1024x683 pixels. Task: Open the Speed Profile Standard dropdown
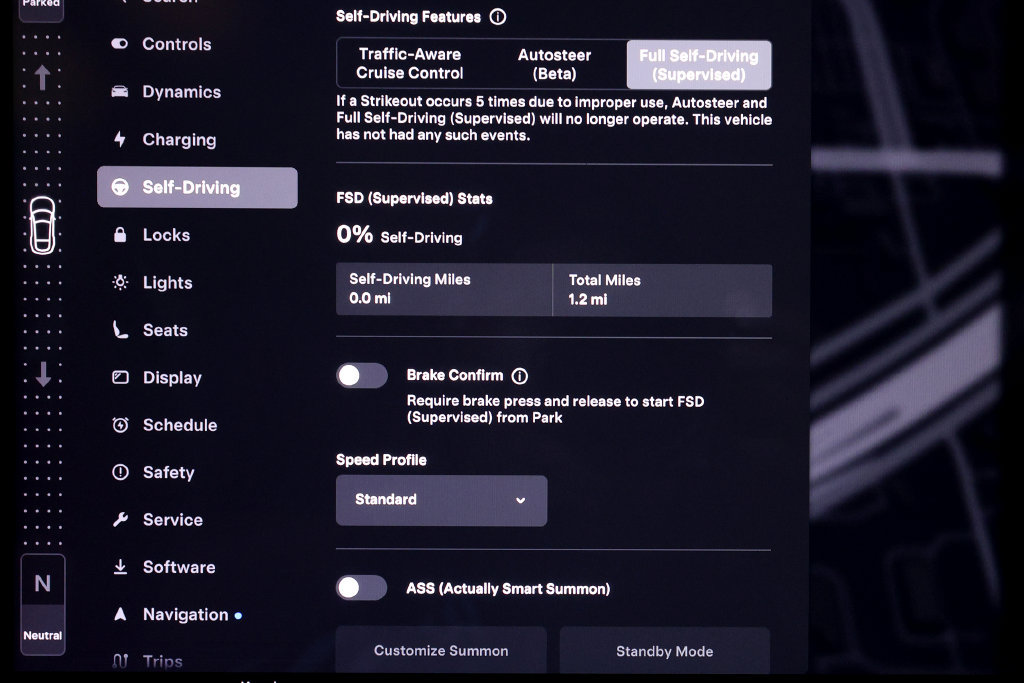pos(441,500)
